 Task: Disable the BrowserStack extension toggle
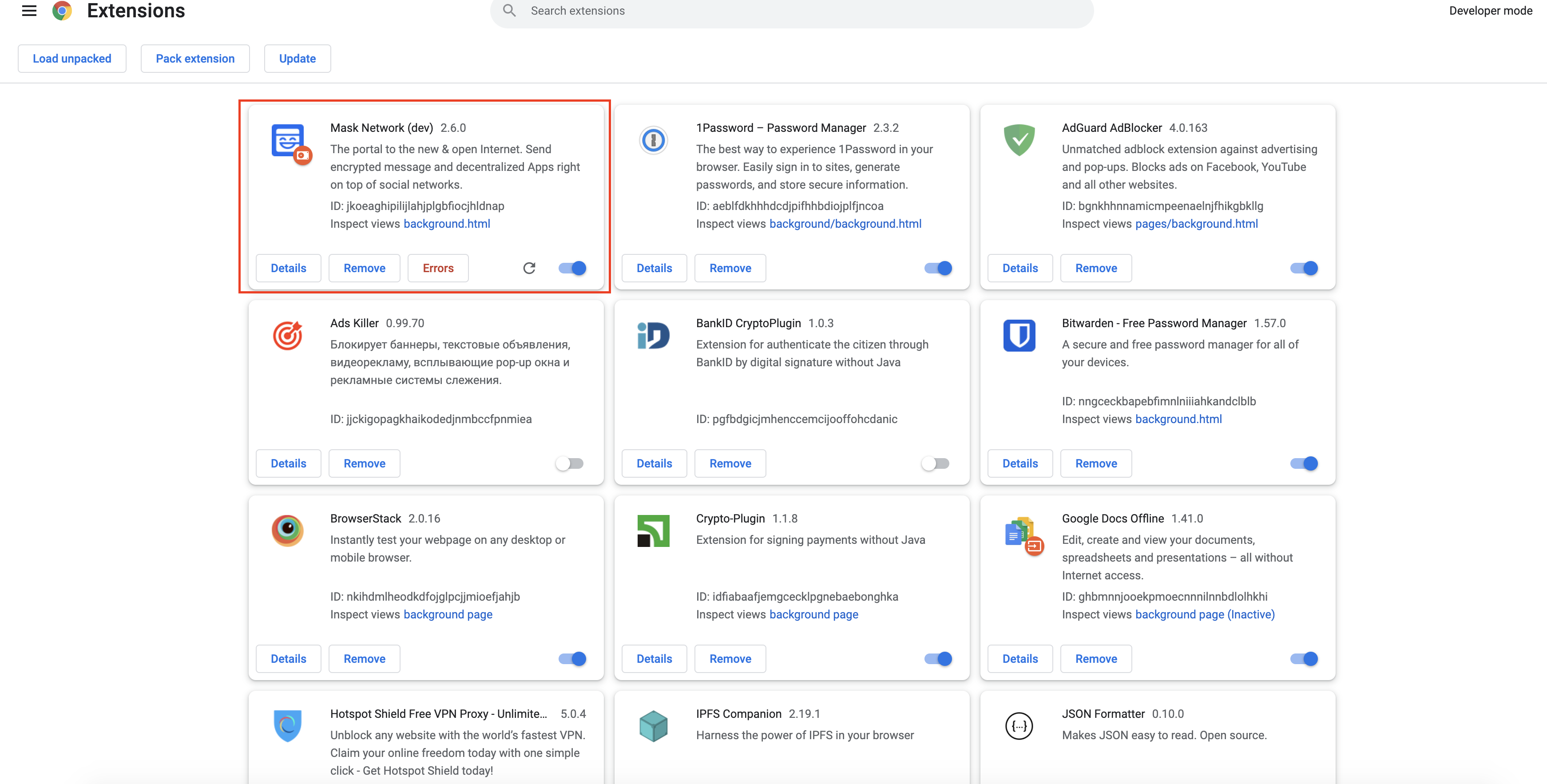point(572,658)
